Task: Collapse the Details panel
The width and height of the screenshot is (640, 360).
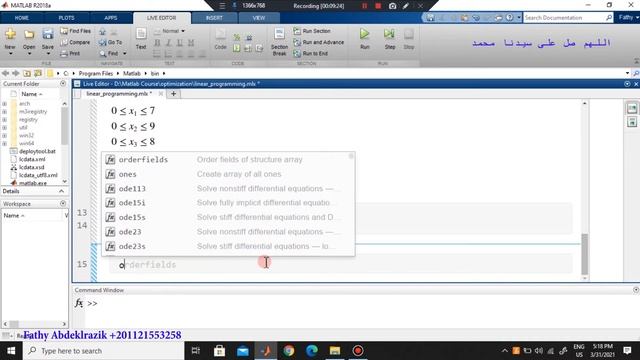Action: 62,191
